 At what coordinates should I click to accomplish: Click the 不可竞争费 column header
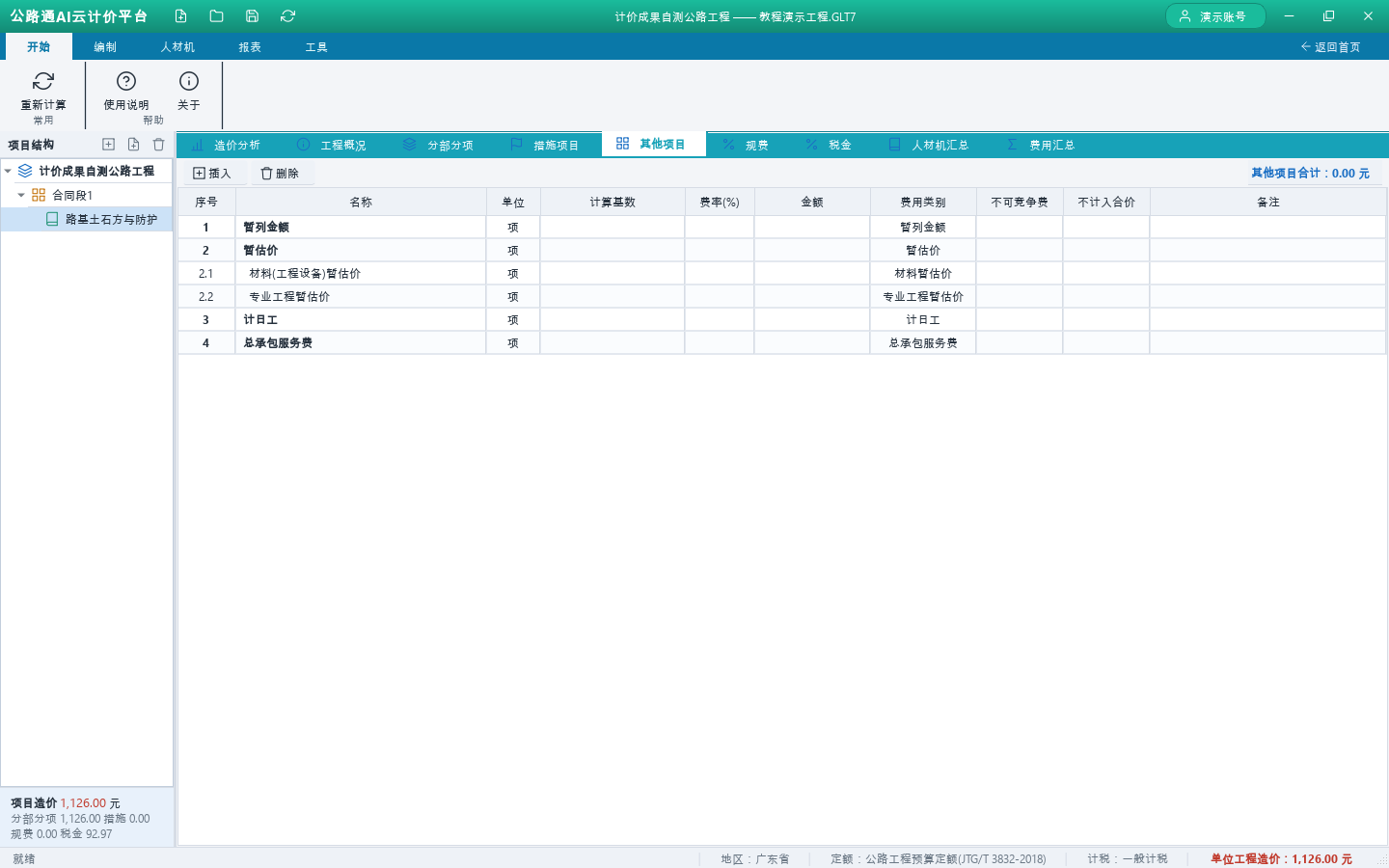[1020, 202]
